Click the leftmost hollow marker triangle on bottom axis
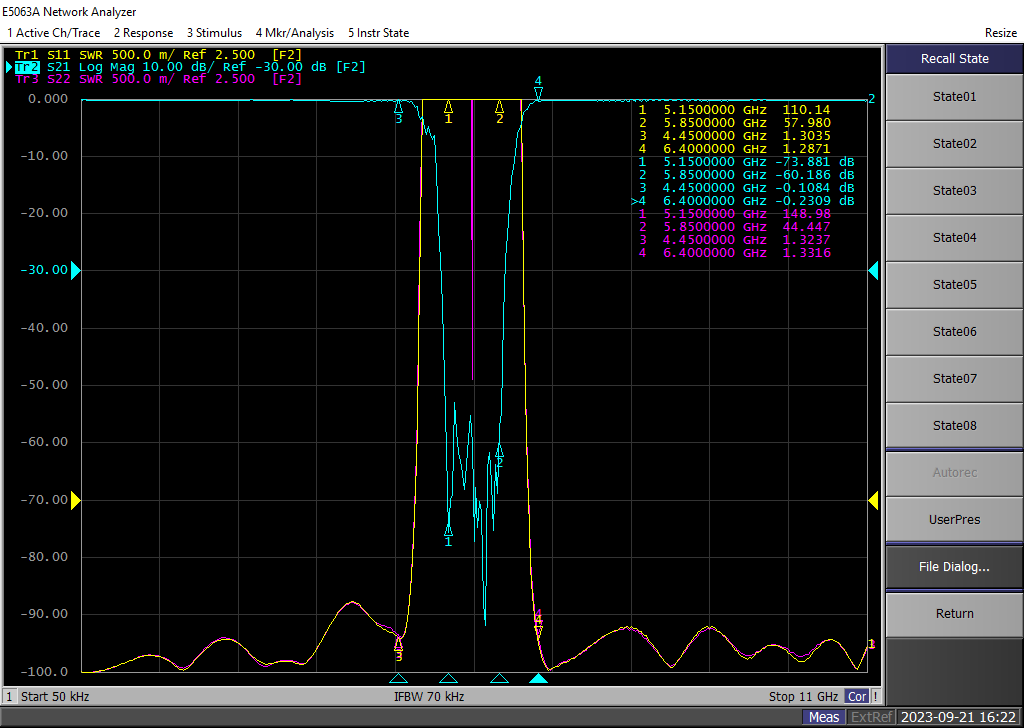1024x728 pixels. pos(398,679)
